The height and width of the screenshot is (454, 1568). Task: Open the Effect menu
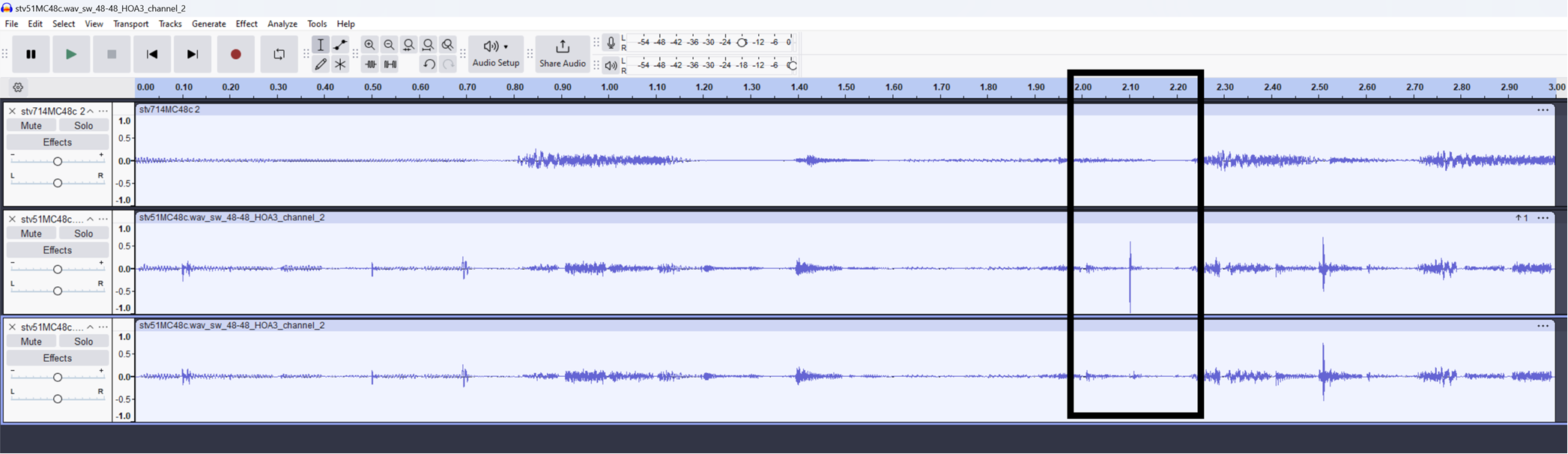tap(246, 24)
